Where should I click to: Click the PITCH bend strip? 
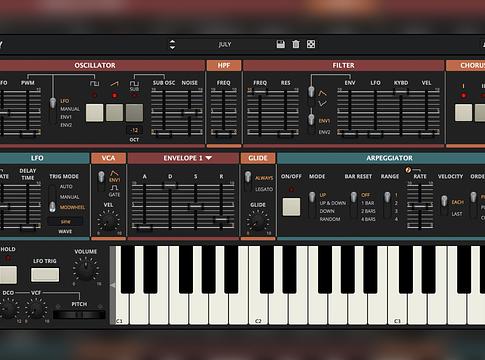(x=79, y=314)
